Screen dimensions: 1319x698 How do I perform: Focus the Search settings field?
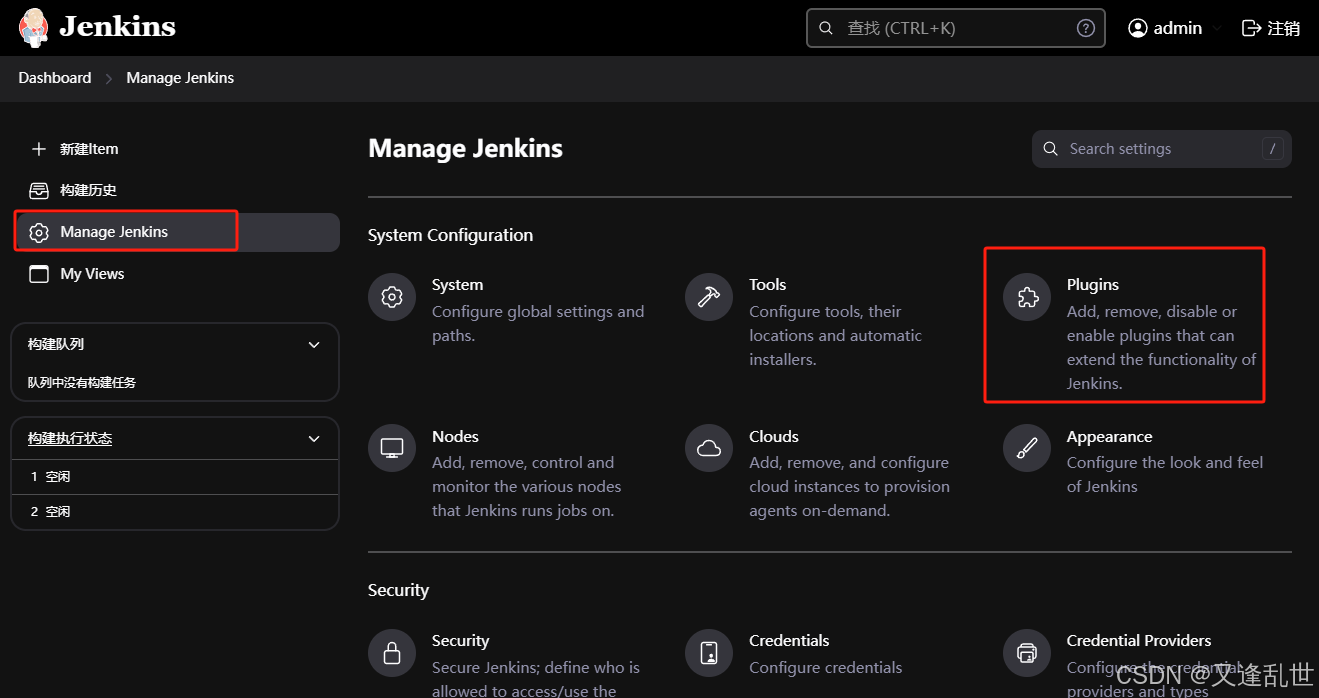(x=1162, y=149)
